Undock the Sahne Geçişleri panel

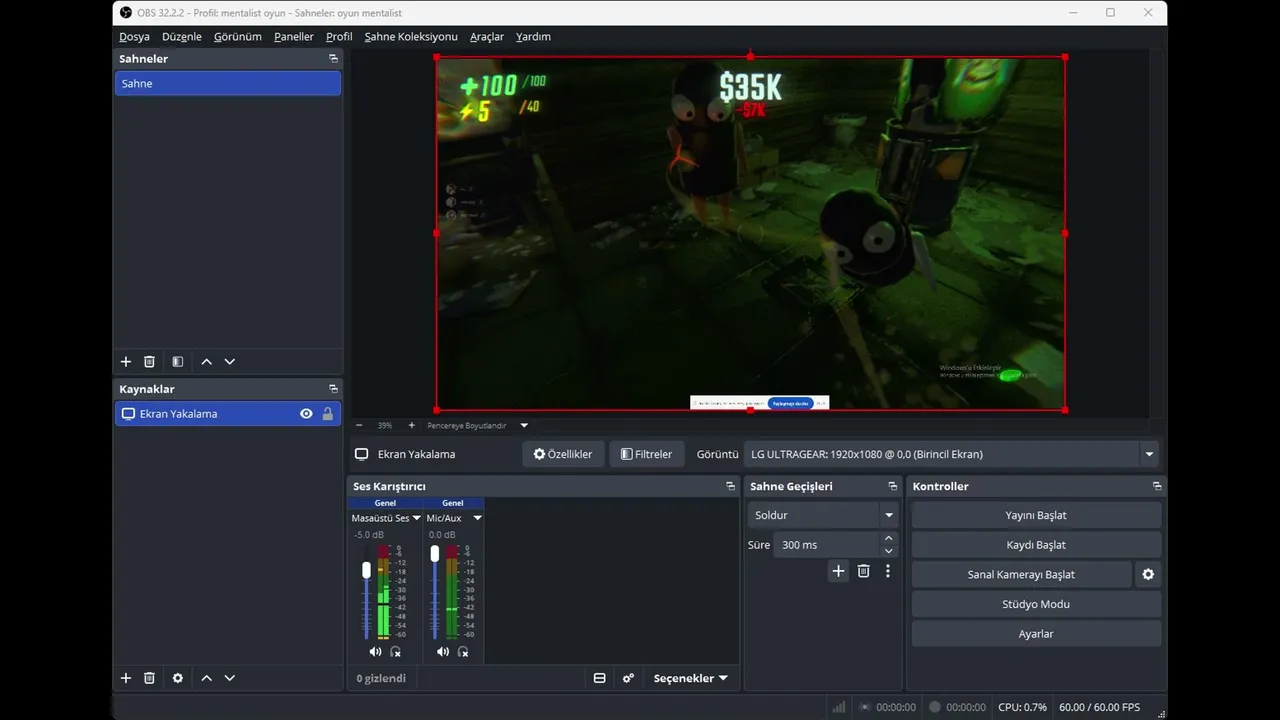coord(892,486)
